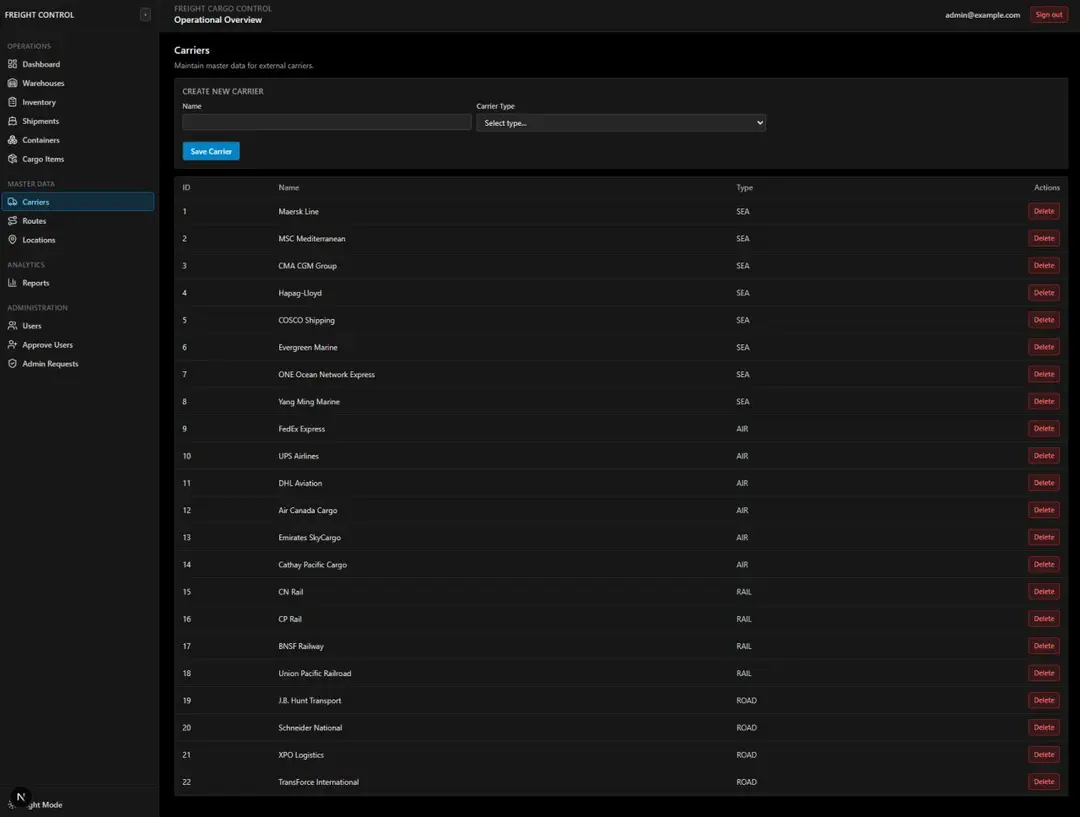
Task: Sign out of the admin account
Action: (x=1048, y=14)
